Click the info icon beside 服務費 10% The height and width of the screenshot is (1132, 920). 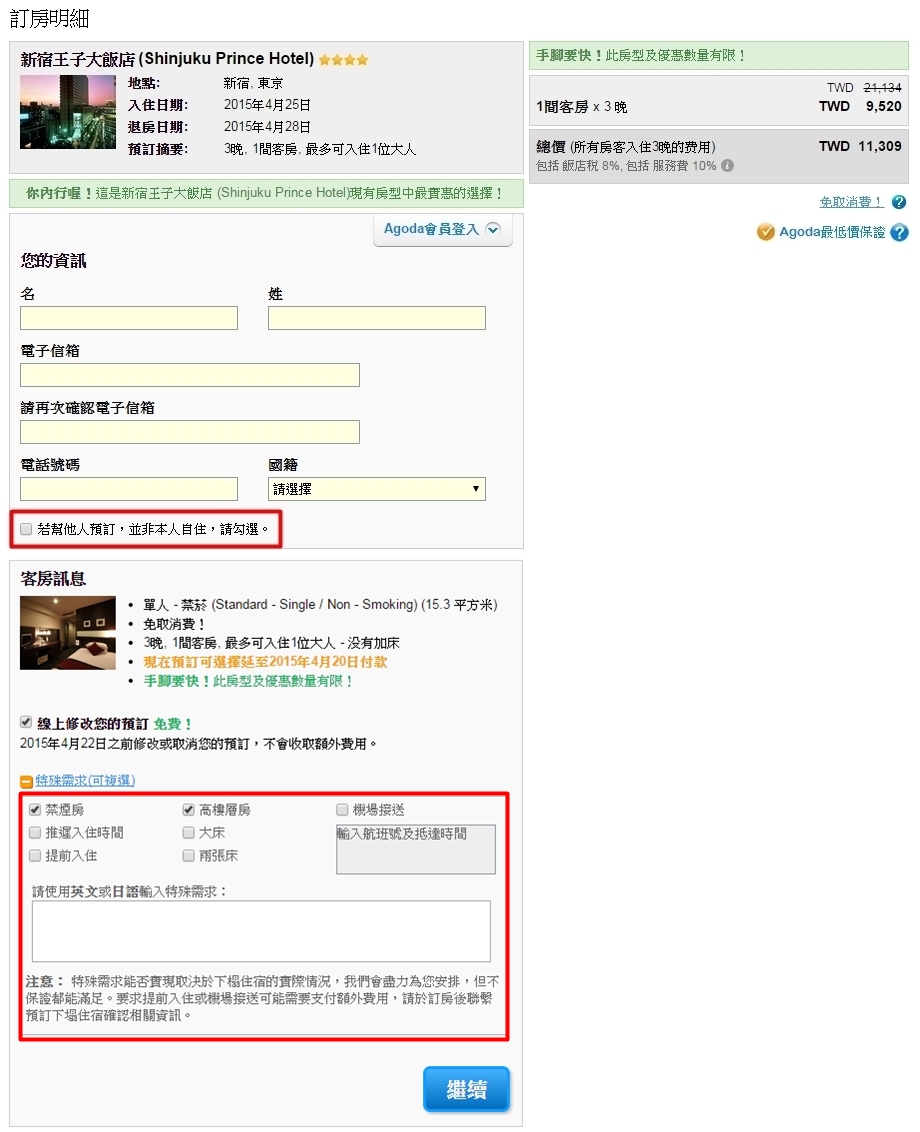(x=727, y=166)
